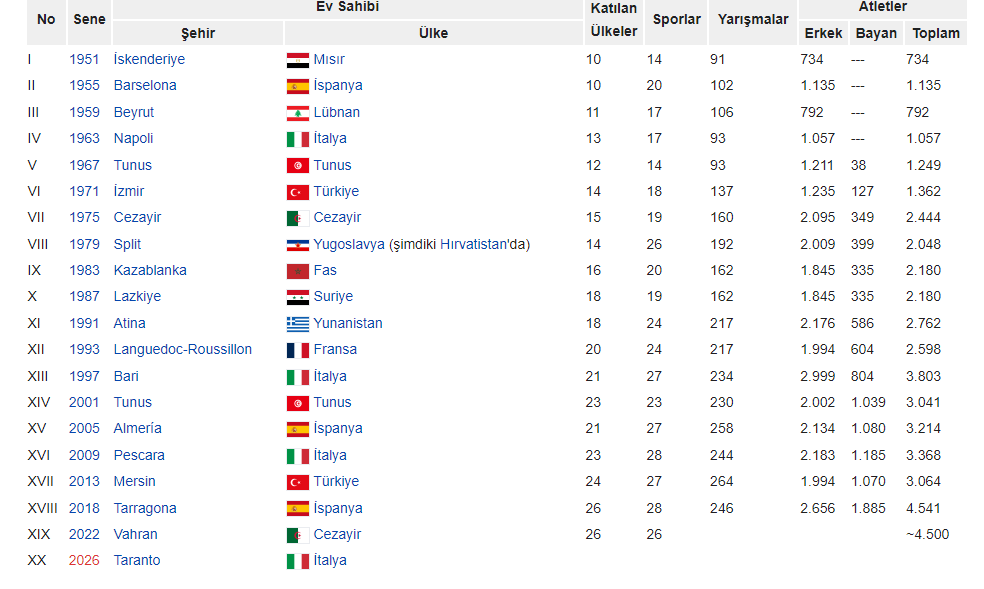Screen dimensions: 984x589
Task: Open the red 2026 year link
Action: point(84,560)
